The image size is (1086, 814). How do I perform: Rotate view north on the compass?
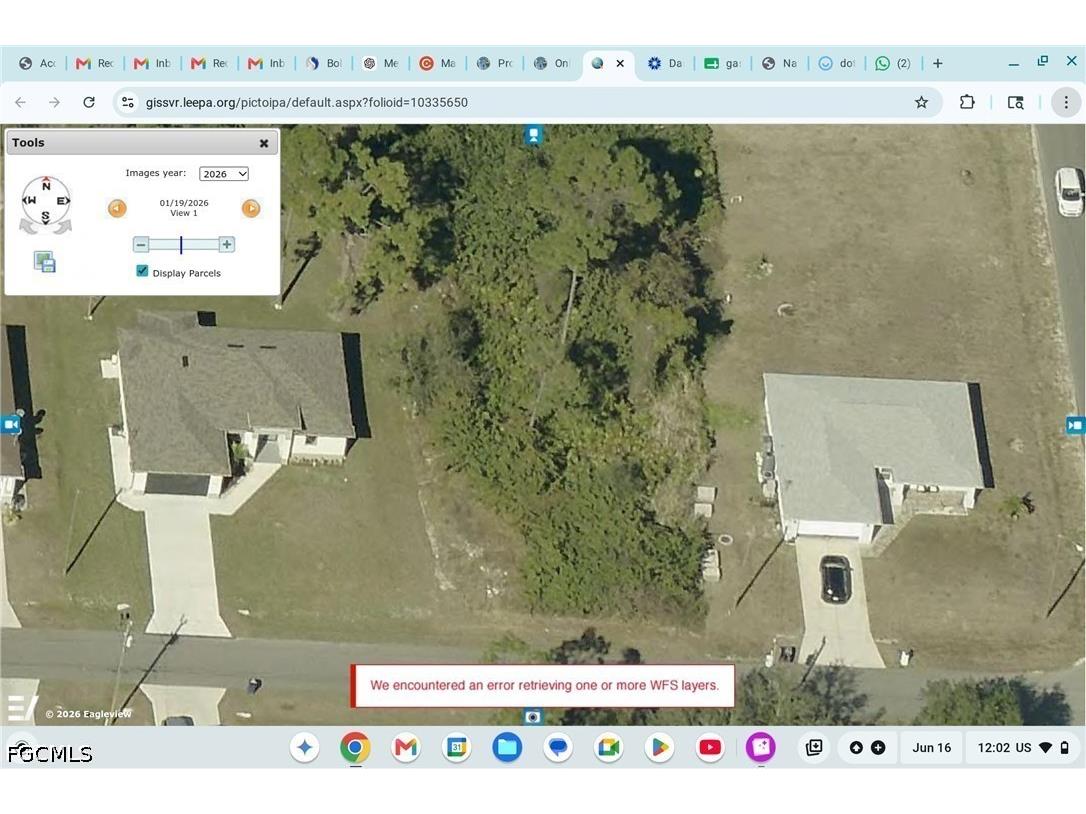46,185
